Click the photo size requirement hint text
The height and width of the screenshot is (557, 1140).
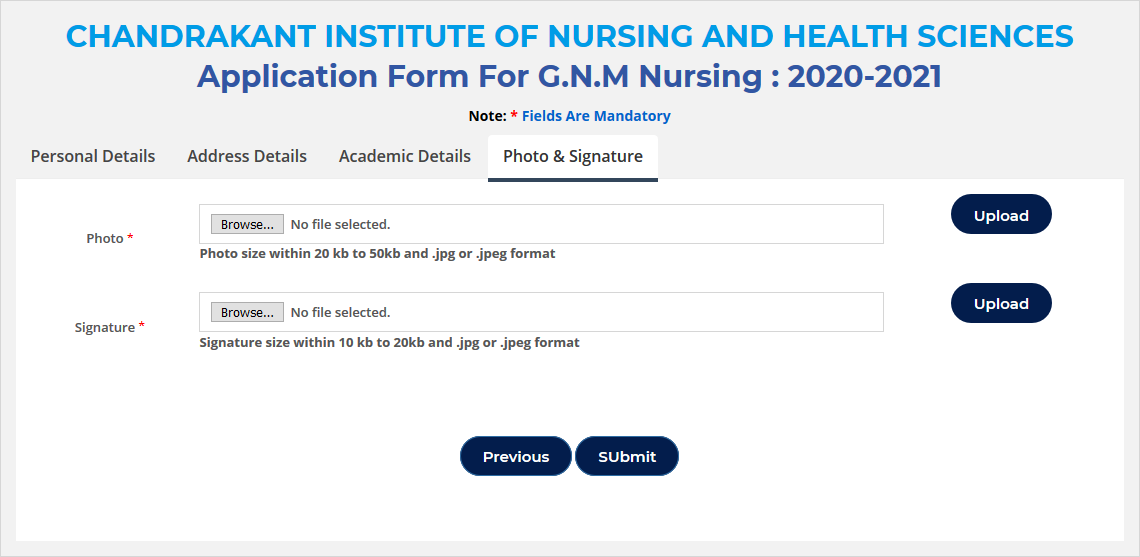[x=377, y=254]
